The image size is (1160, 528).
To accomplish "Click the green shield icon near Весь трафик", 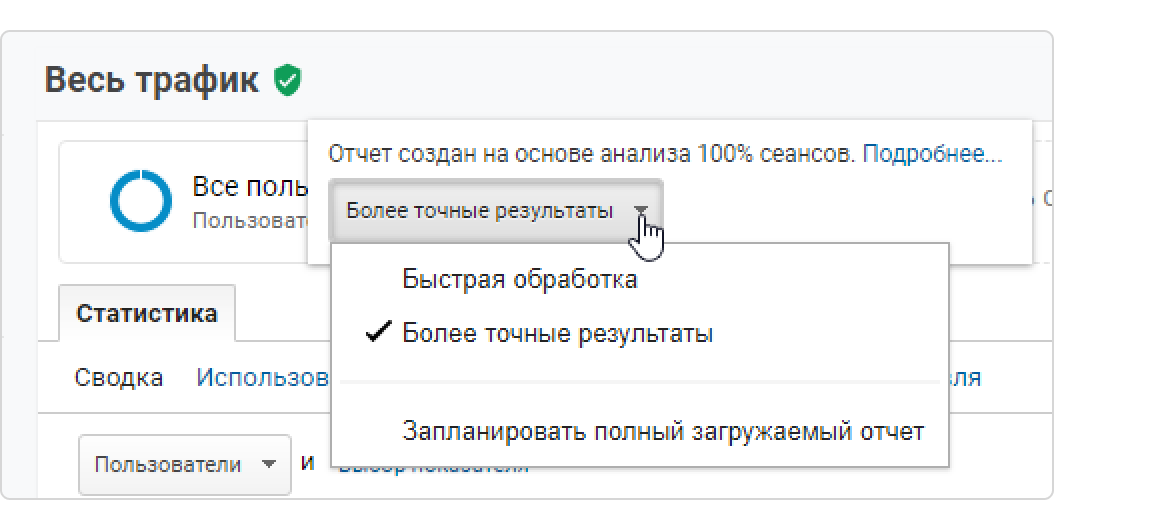I will [288, 80].
